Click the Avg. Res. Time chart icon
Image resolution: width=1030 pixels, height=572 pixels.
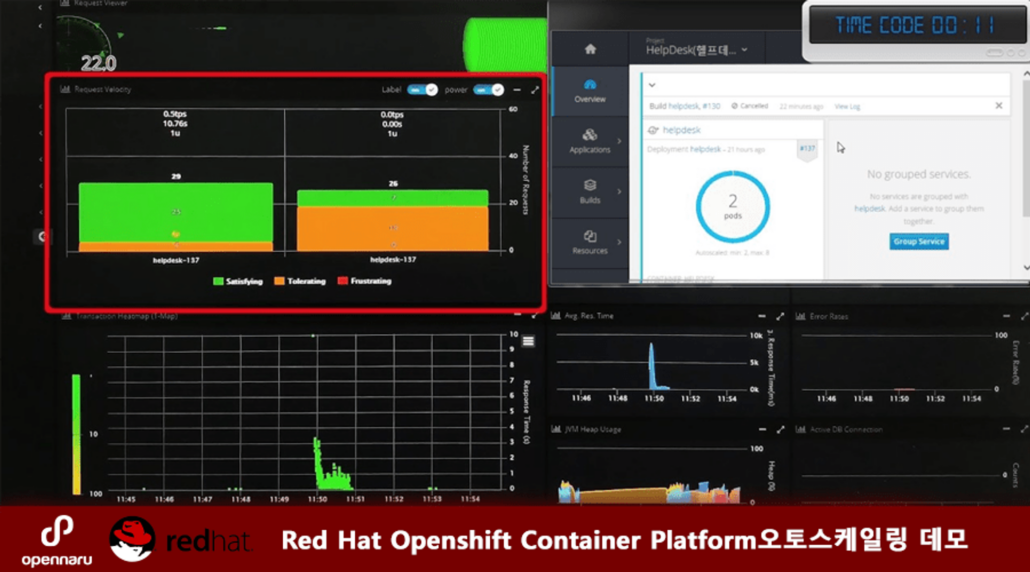[x=556, y=316]
